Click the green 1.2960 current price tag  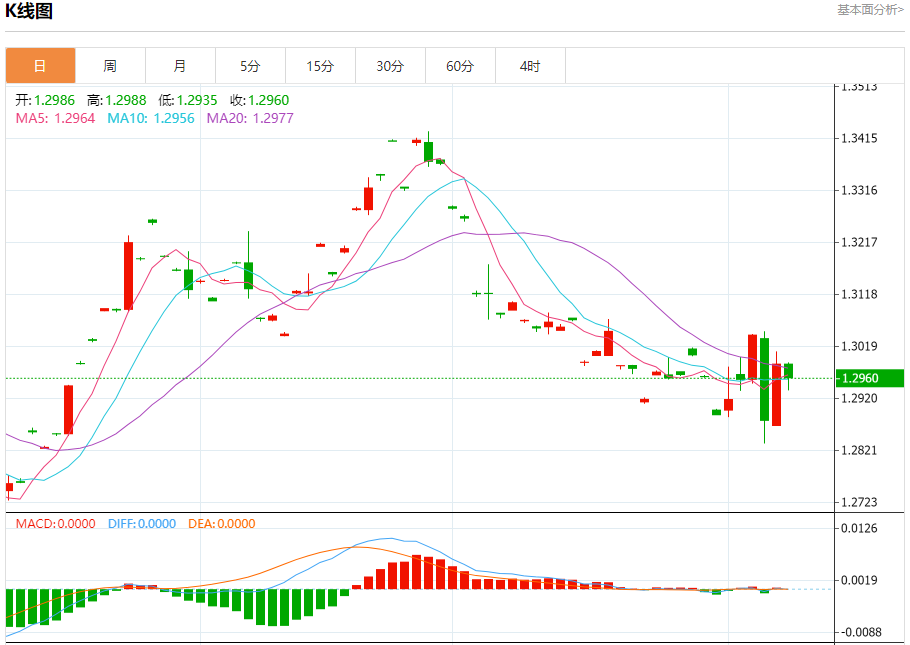pyautogui.click(x=869, y=378)
